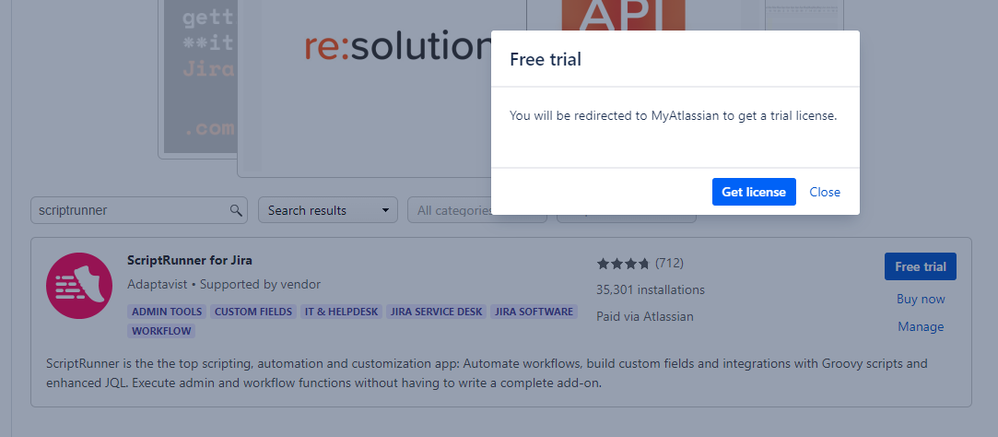Click the Free trial dialog title
This screenshot has width=998, height=437.
click(545, 60)
